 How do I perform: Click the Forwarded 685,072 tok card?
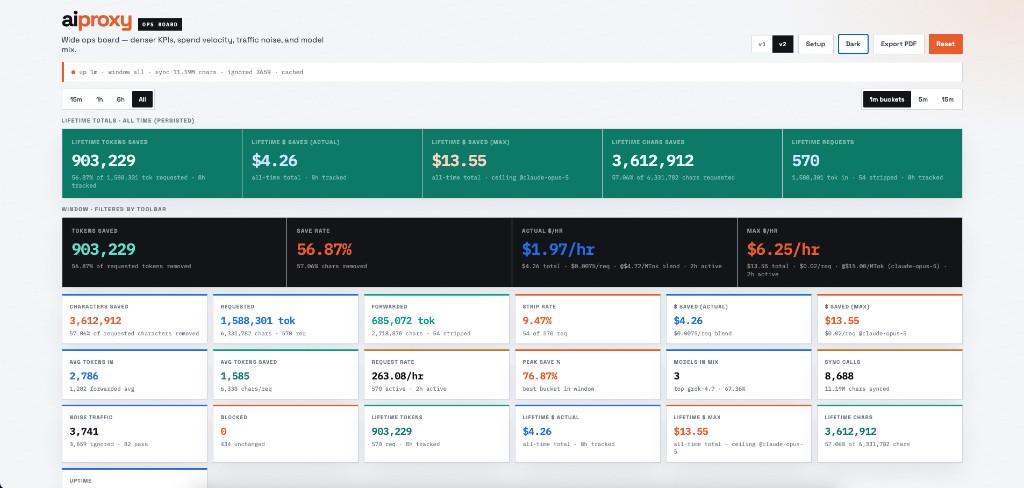pyautogui.click(x=436, y=319)
